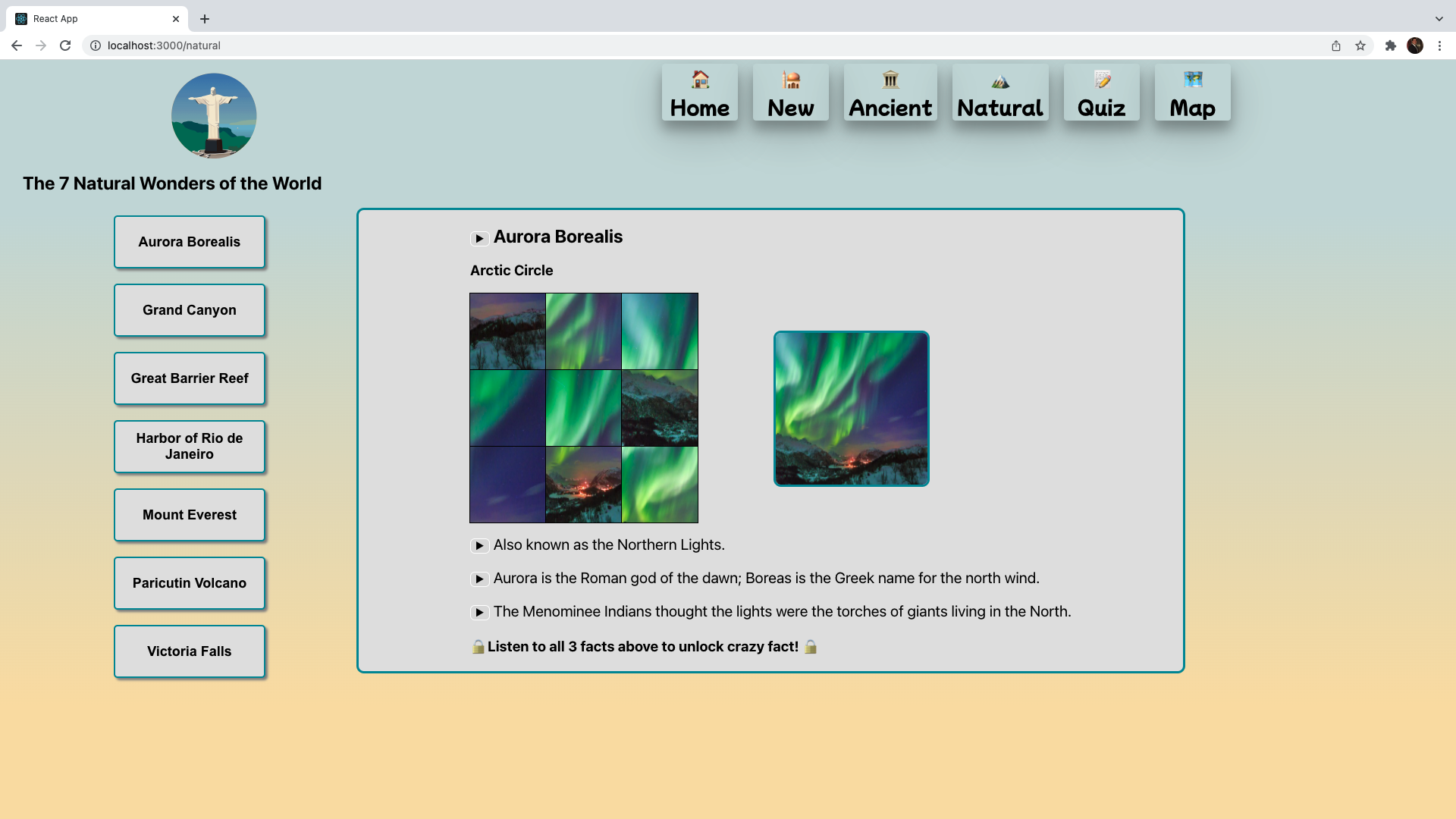Image resolution: width=1456 pixels, height=819 pixels.
Task: Click puzzle tile with red town lights
Action: [584, 485]
